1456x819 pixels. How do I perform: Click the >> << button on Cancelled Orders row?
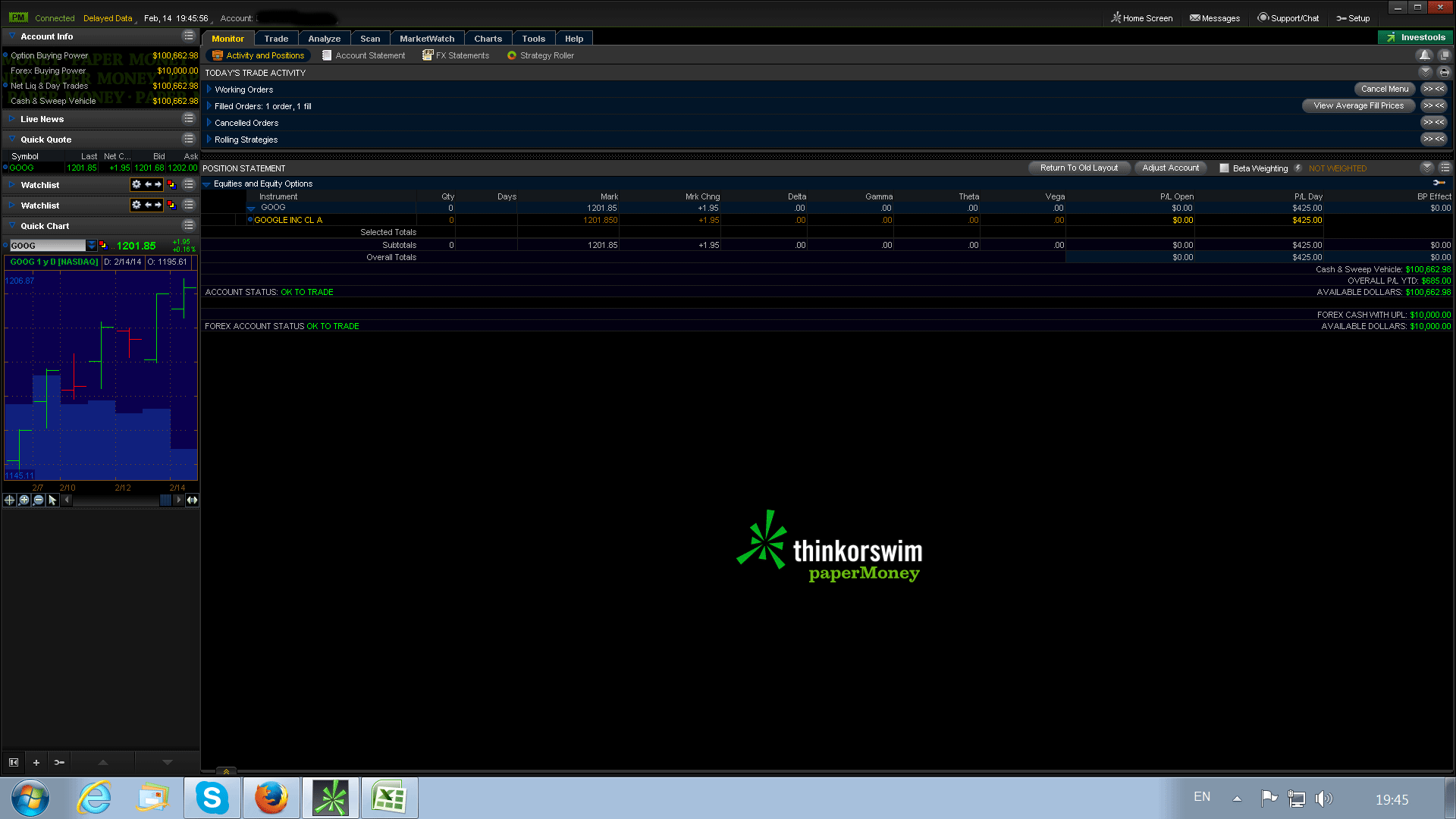1433,122
